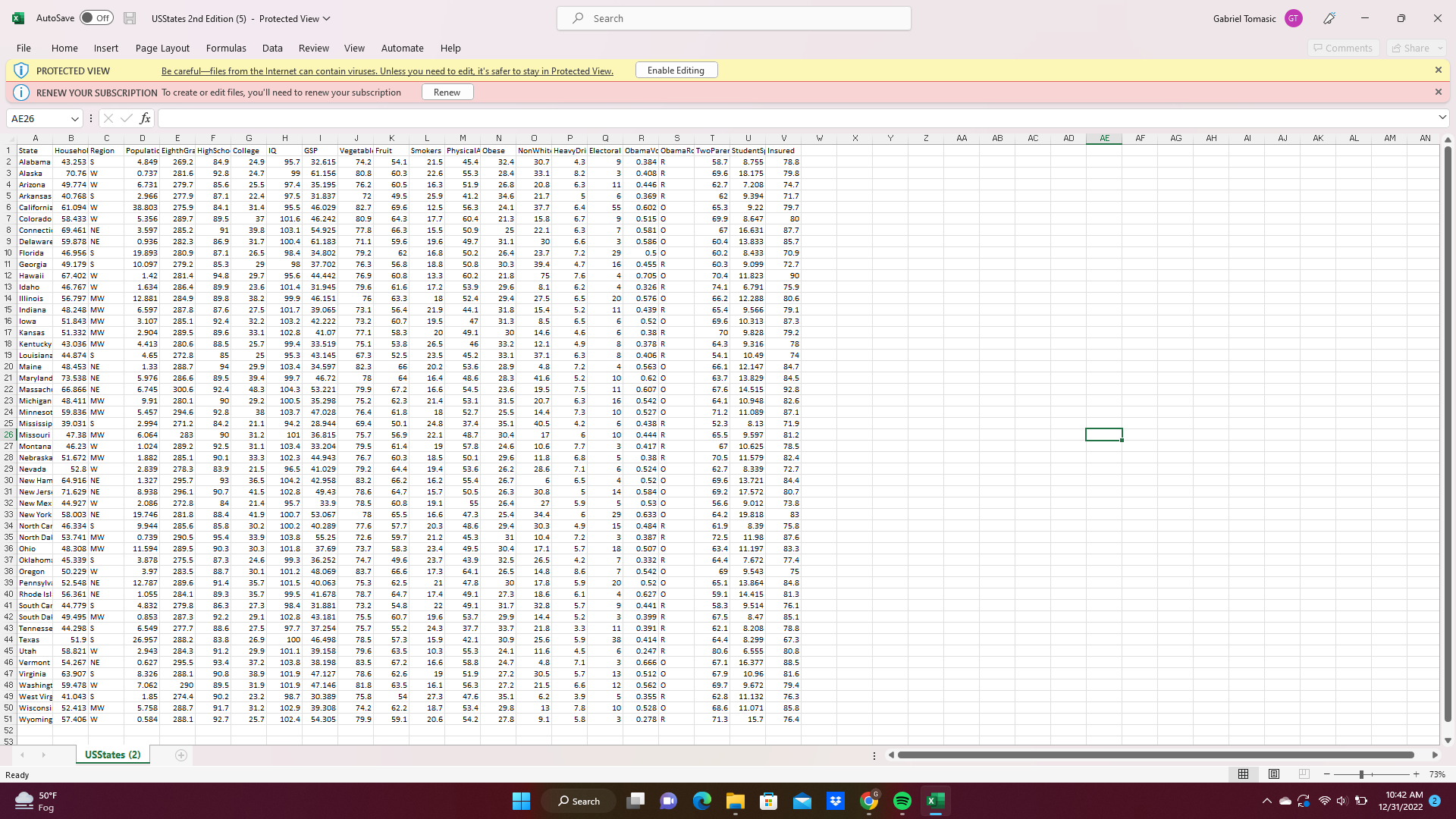Viewport: 1456px width, 819px height.
Task: Click the Insert Function fx icon
Action: pyautogui.click(x=145, y=118)
